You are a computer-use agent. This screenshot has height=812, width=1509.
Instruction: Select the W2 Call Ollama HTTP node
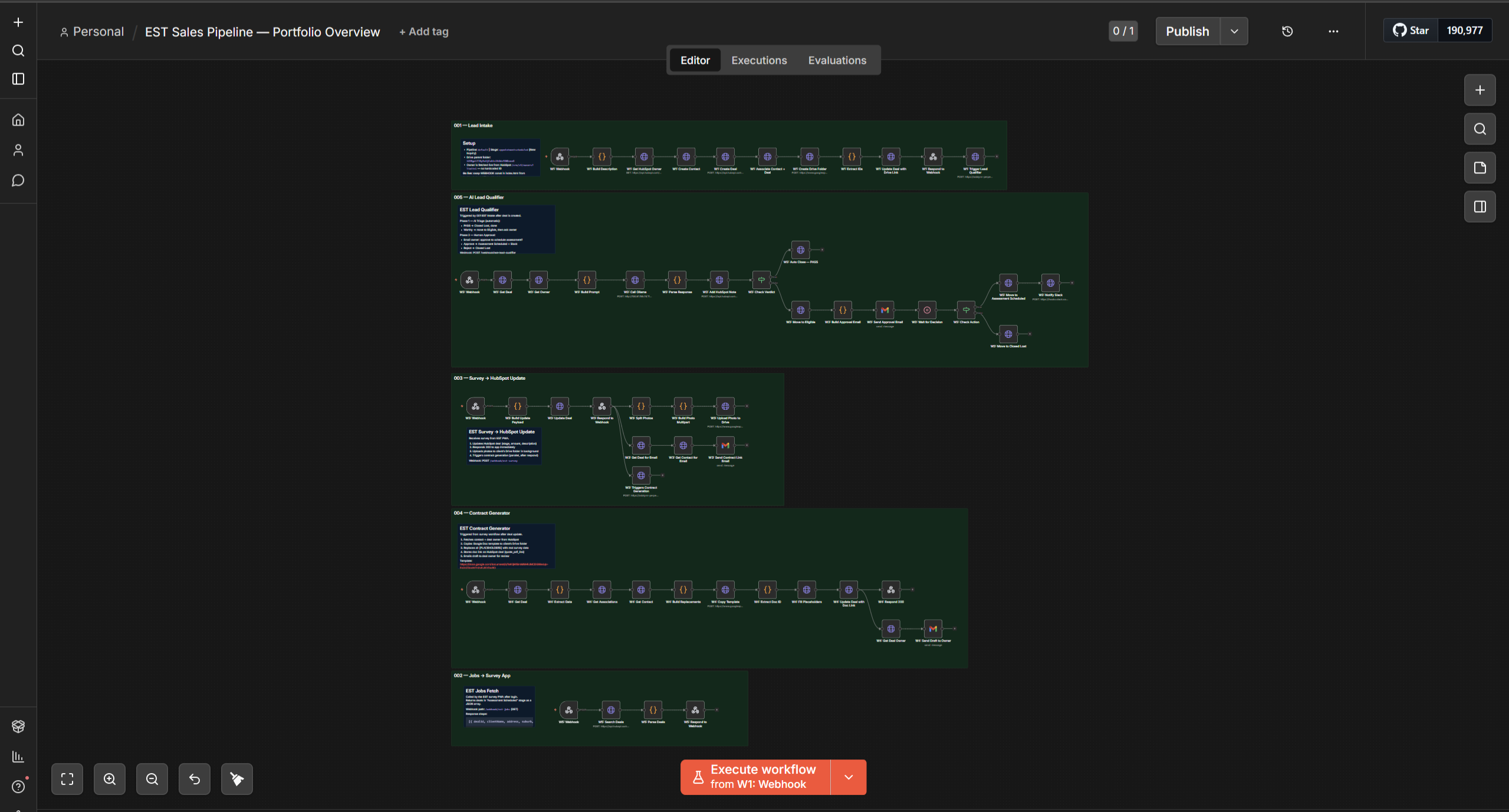635,280
